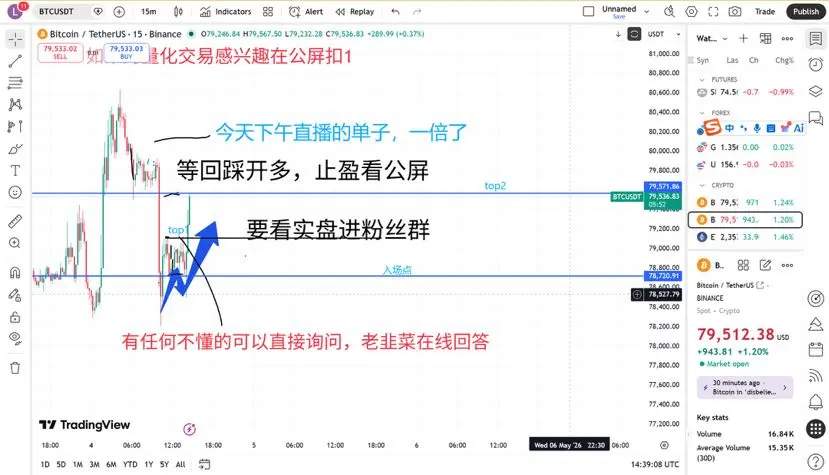This screenshot has width=829, height=475.
Task: Select the Text annotation tool
Action: (x=15, y=170)
